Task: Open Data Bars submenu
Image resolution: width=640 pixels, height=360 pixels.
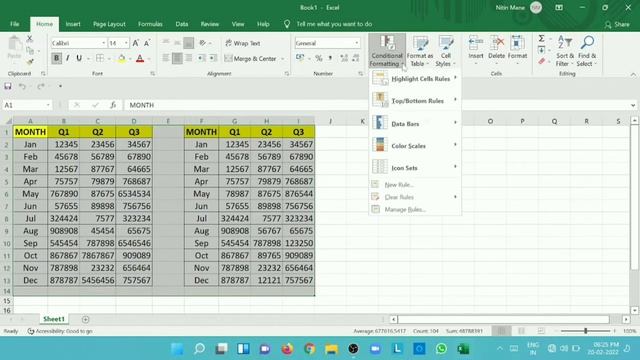Action: [x=415, y=123]
